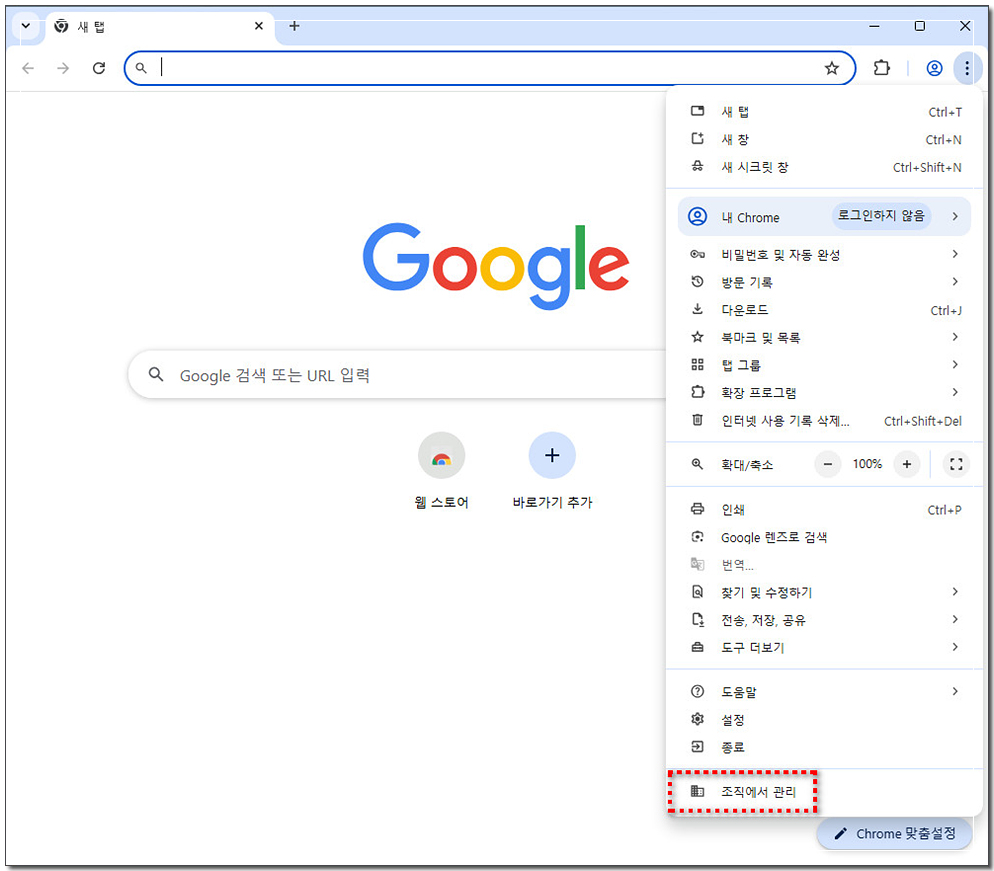
Task: Expand 북마크 및 목록 submenu
Action: tap(825, 337)
